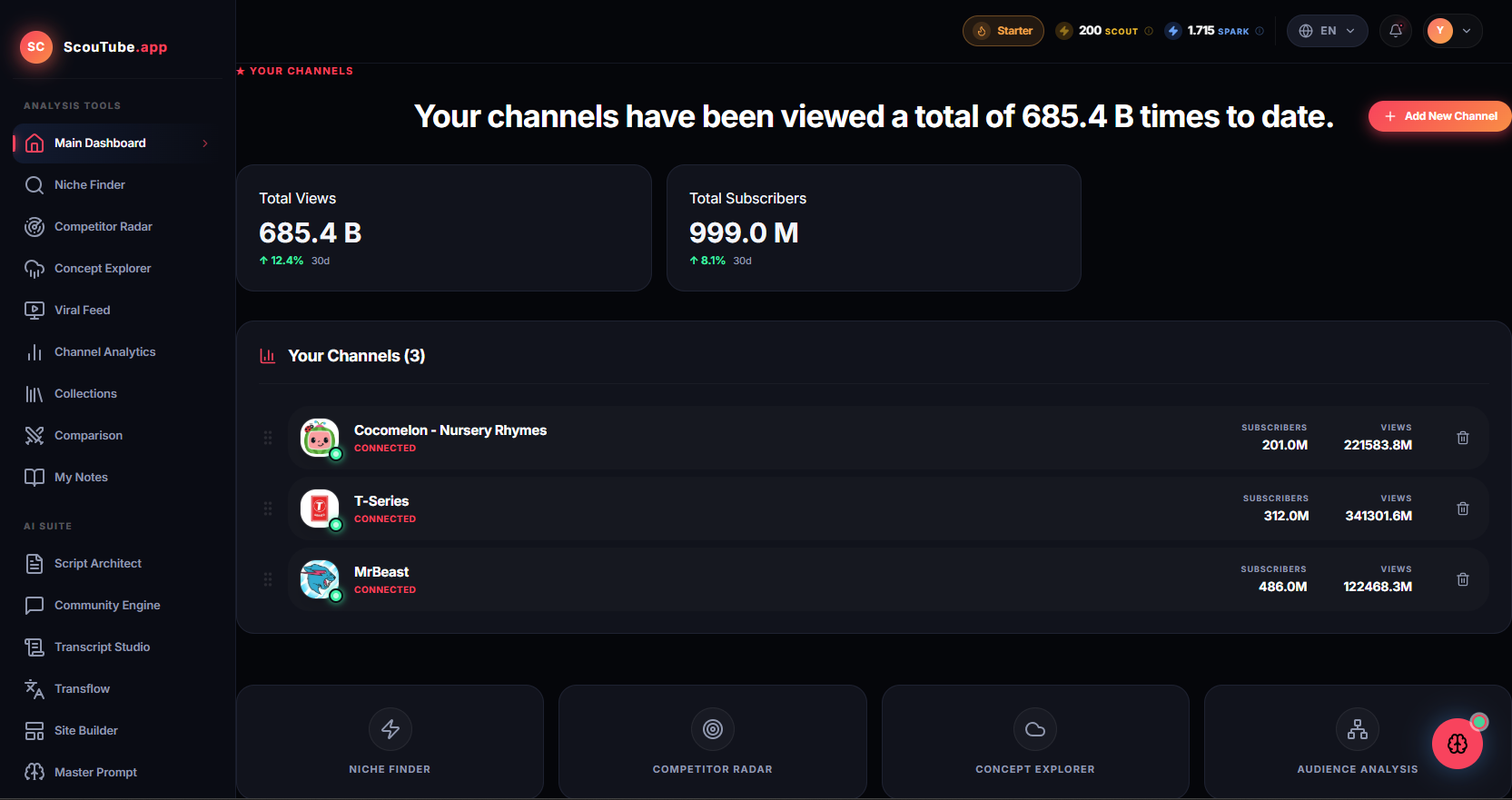Open the Niche Finder shortcut card
Image resolution: width=1512 pixels, height=800 pixels.
click(390, 742)
